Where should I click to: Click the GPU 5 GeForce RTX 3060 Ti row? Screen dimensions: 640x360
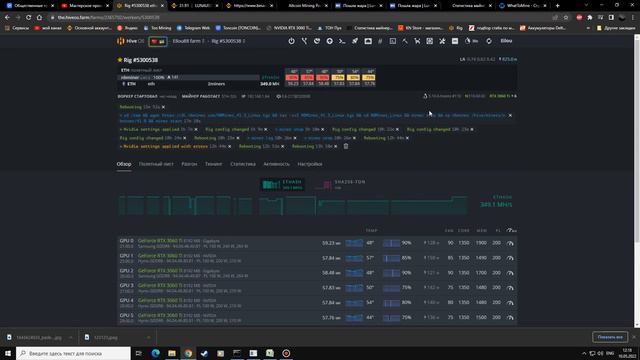pyautogui.click(x=317, y=318)
